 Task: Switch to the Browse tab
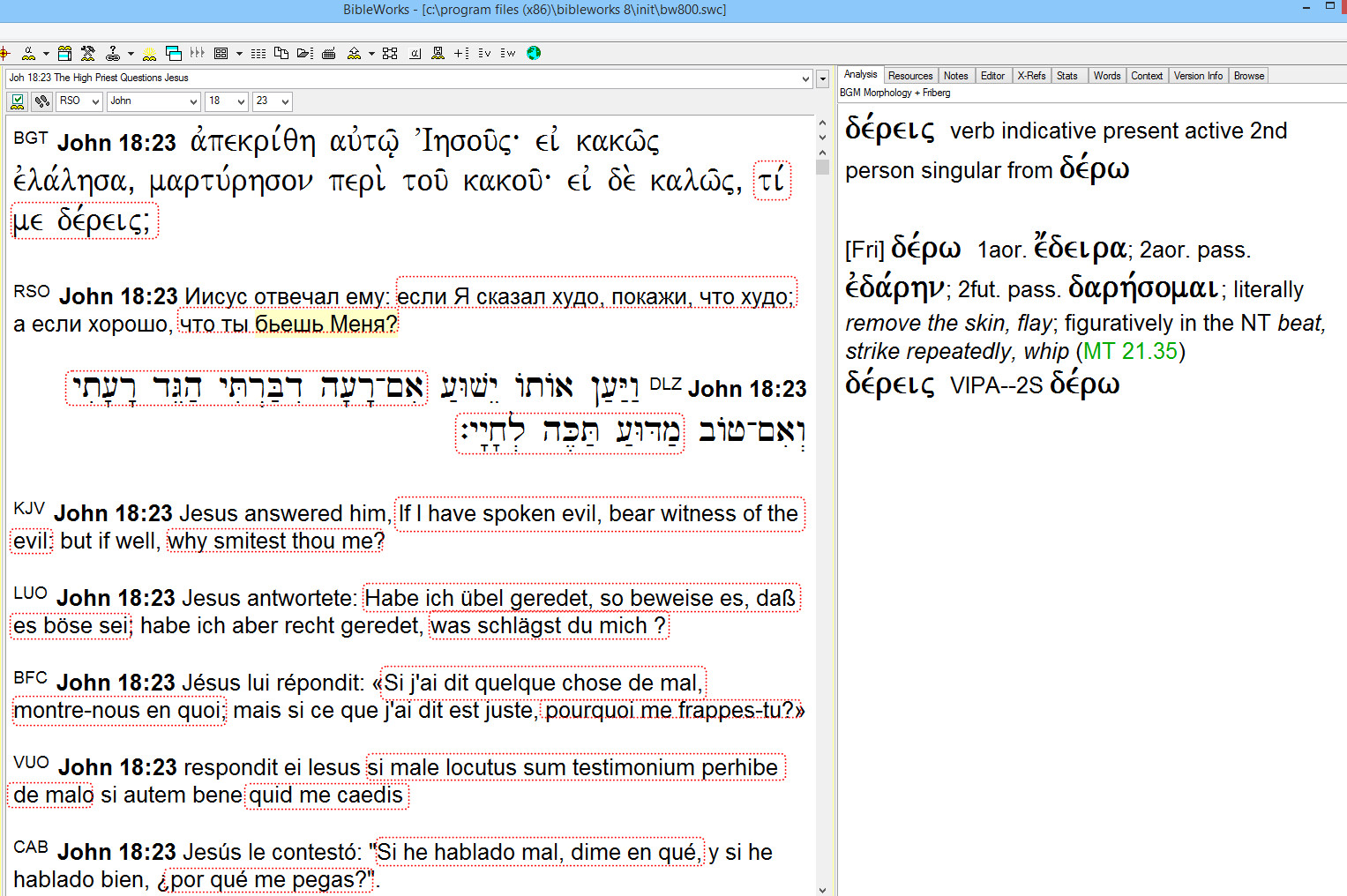pos(1249,76)
